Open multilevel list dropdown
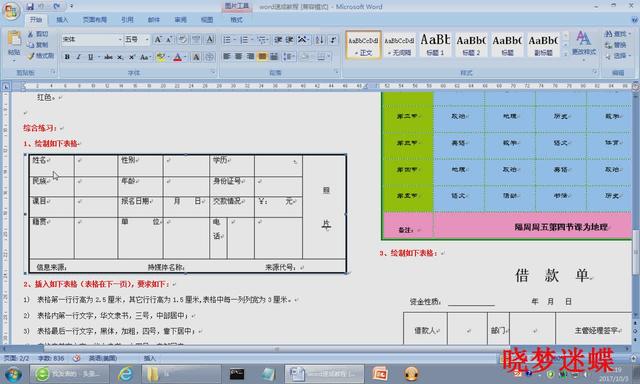 pos(268,40)
